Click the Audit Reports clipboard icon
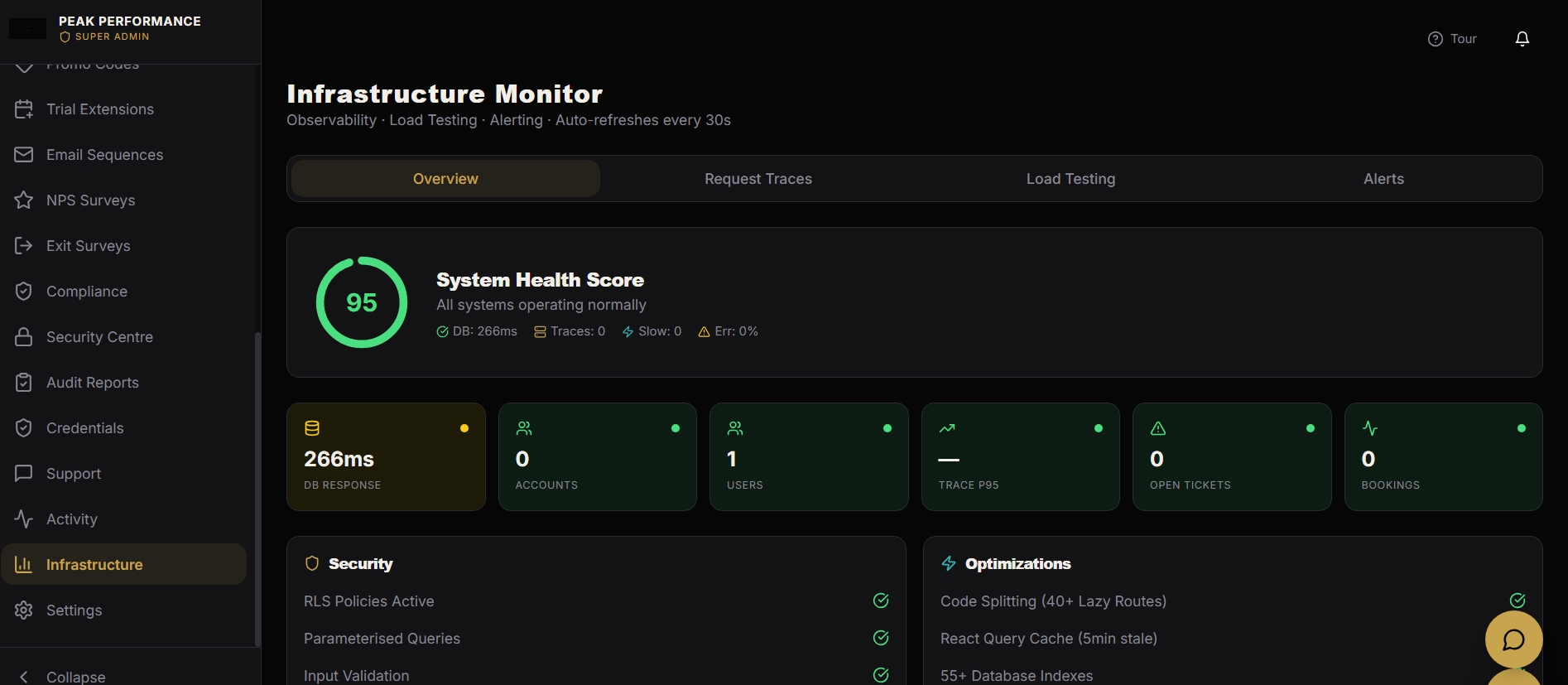 coord(24,383)
